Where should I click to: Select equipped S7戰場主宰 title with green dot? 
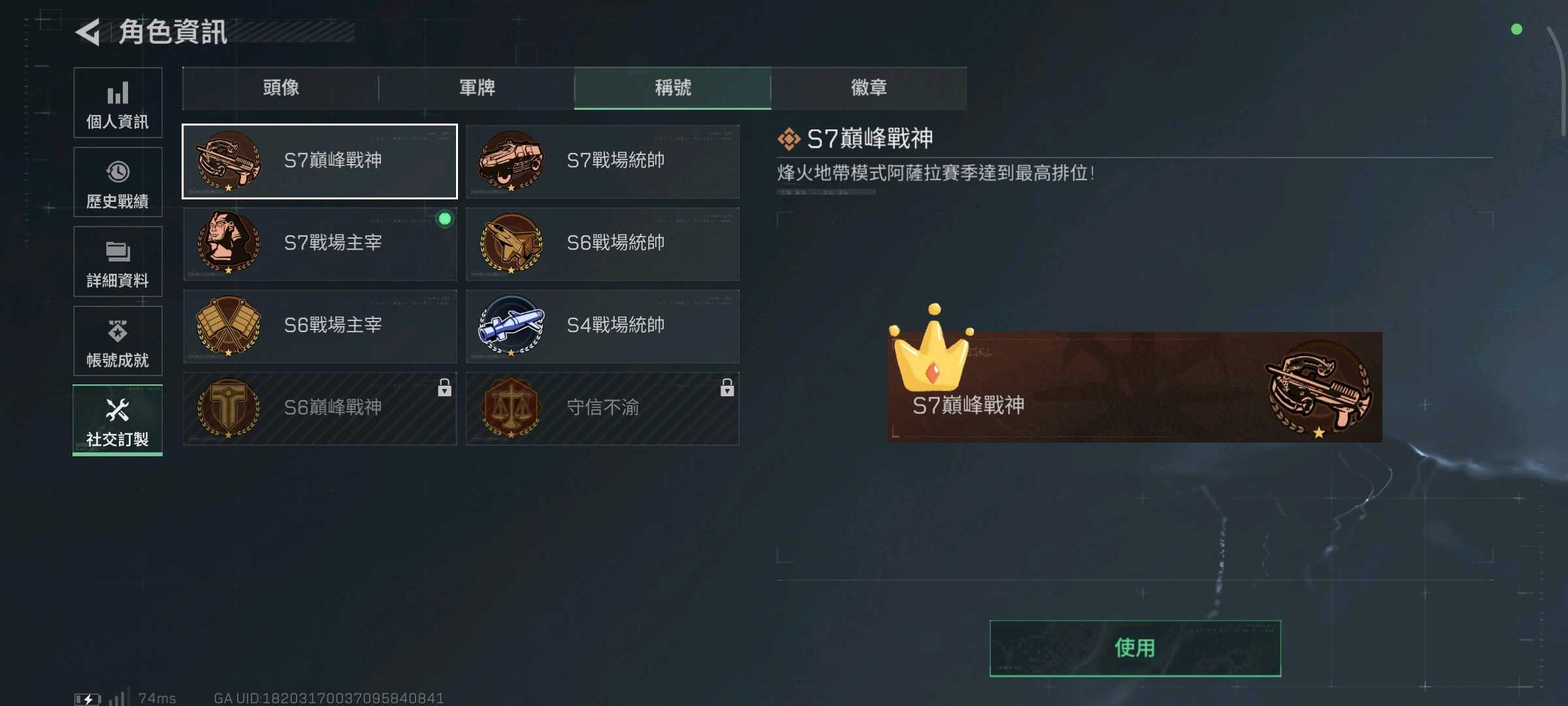(x=320, y=244)
